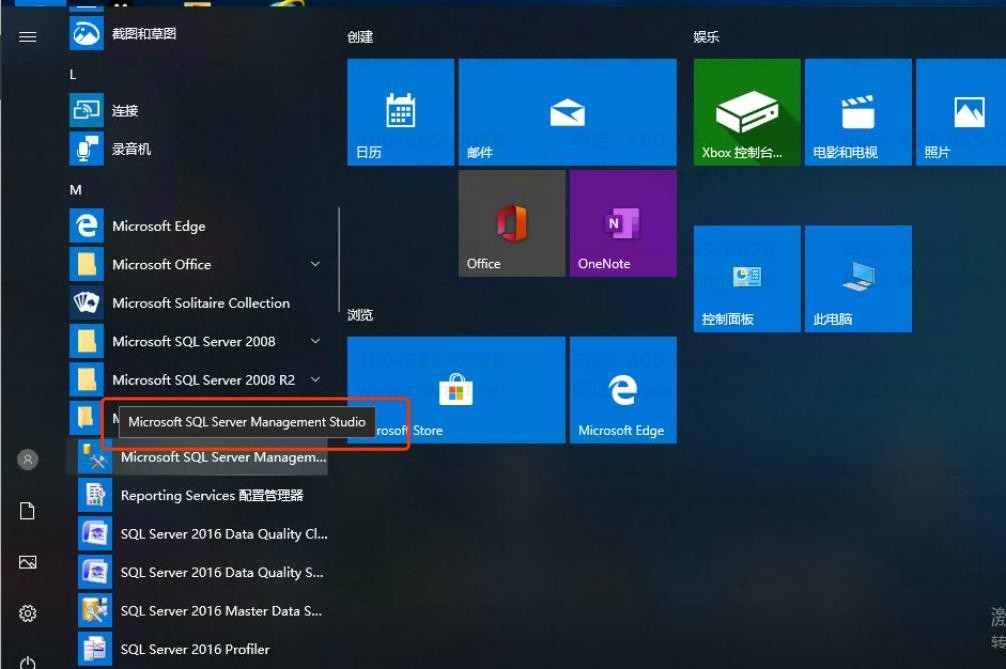Open the 电影和电视 tile

858,112
